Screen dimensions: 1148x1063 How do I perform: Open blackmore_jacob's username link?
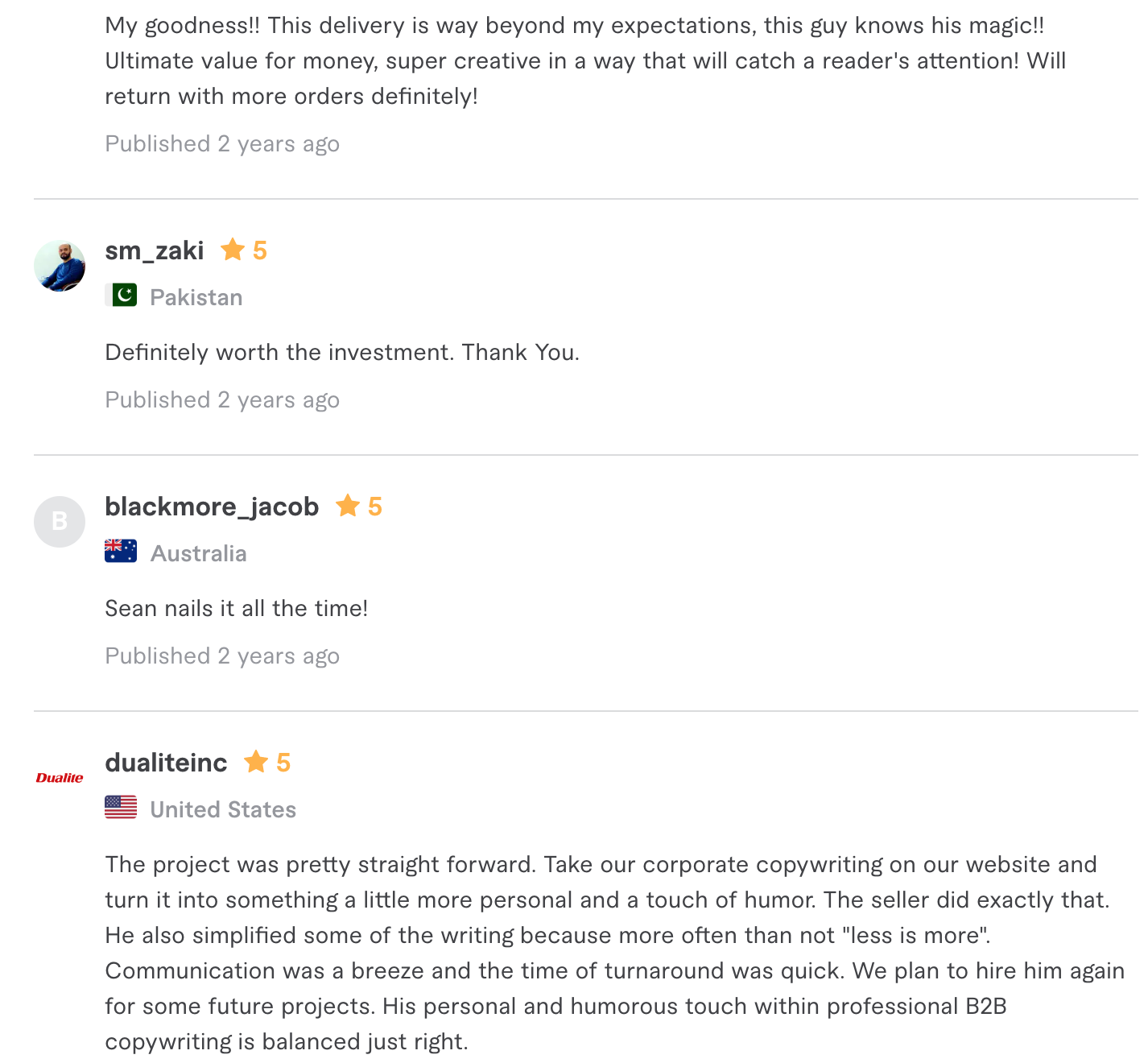click(x=212, y=507)
